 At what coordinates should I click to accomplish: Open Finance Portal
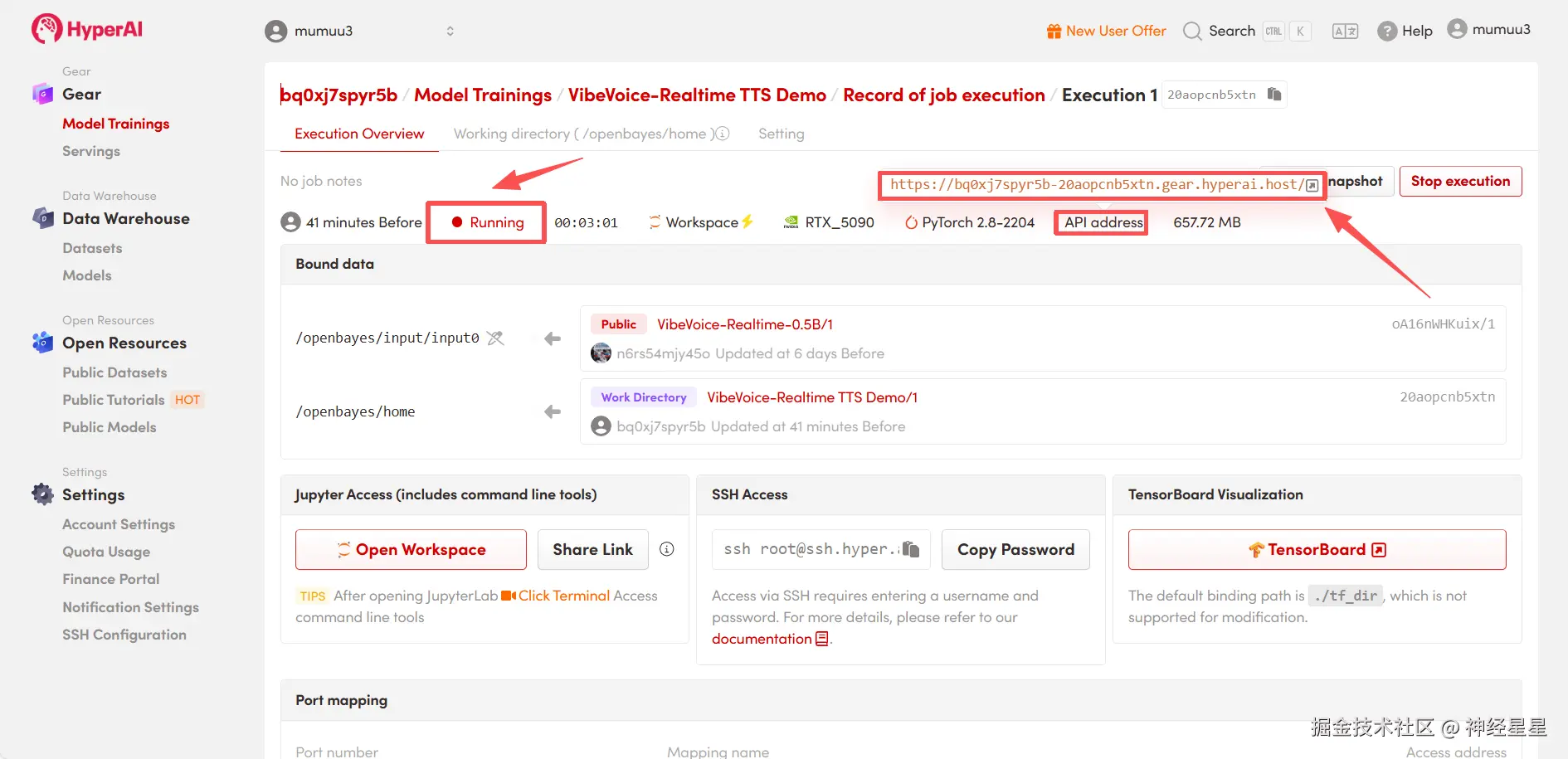click(111, 579)
